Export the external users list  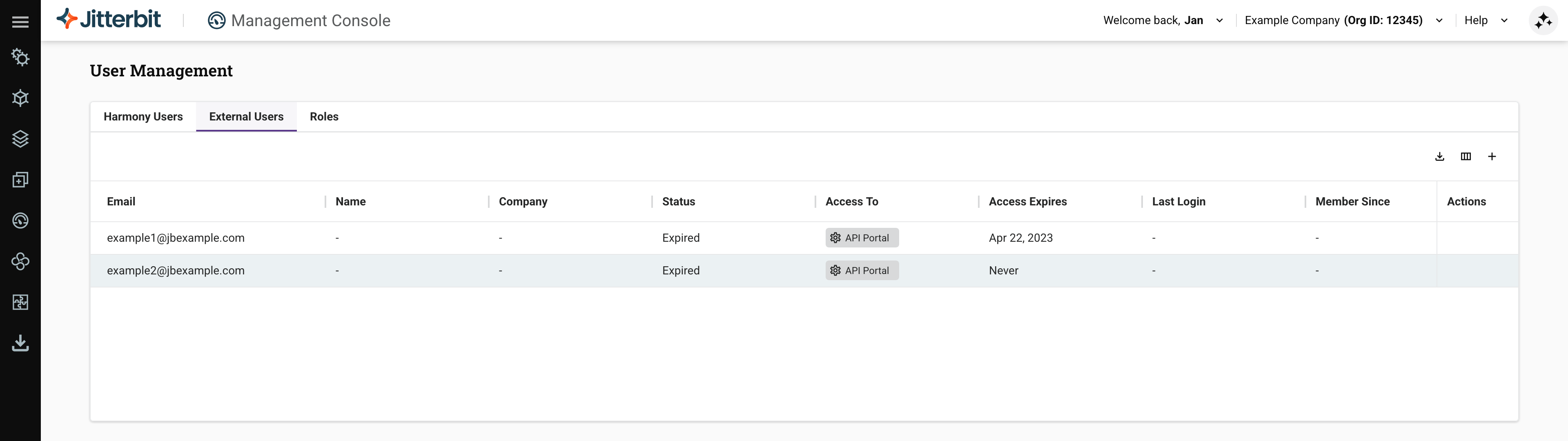[1439, 156]
